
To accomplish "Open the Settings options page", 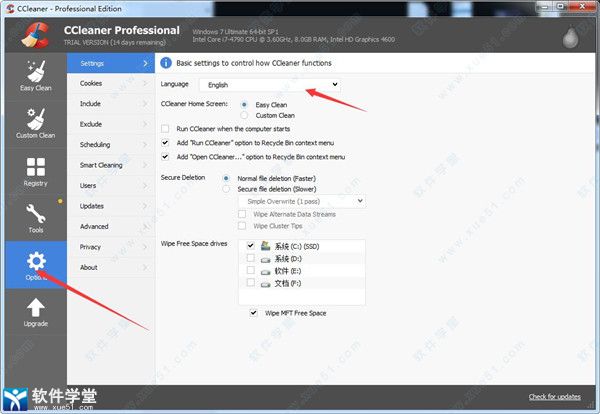I will (x=111, y=63).
